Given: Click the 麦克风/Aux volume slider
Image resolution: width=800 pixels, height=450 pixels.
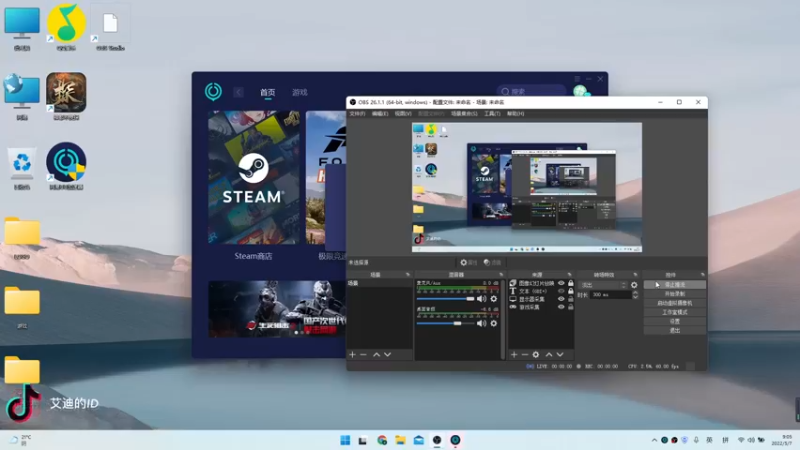Looking at the screenshot, I should 445,298.
